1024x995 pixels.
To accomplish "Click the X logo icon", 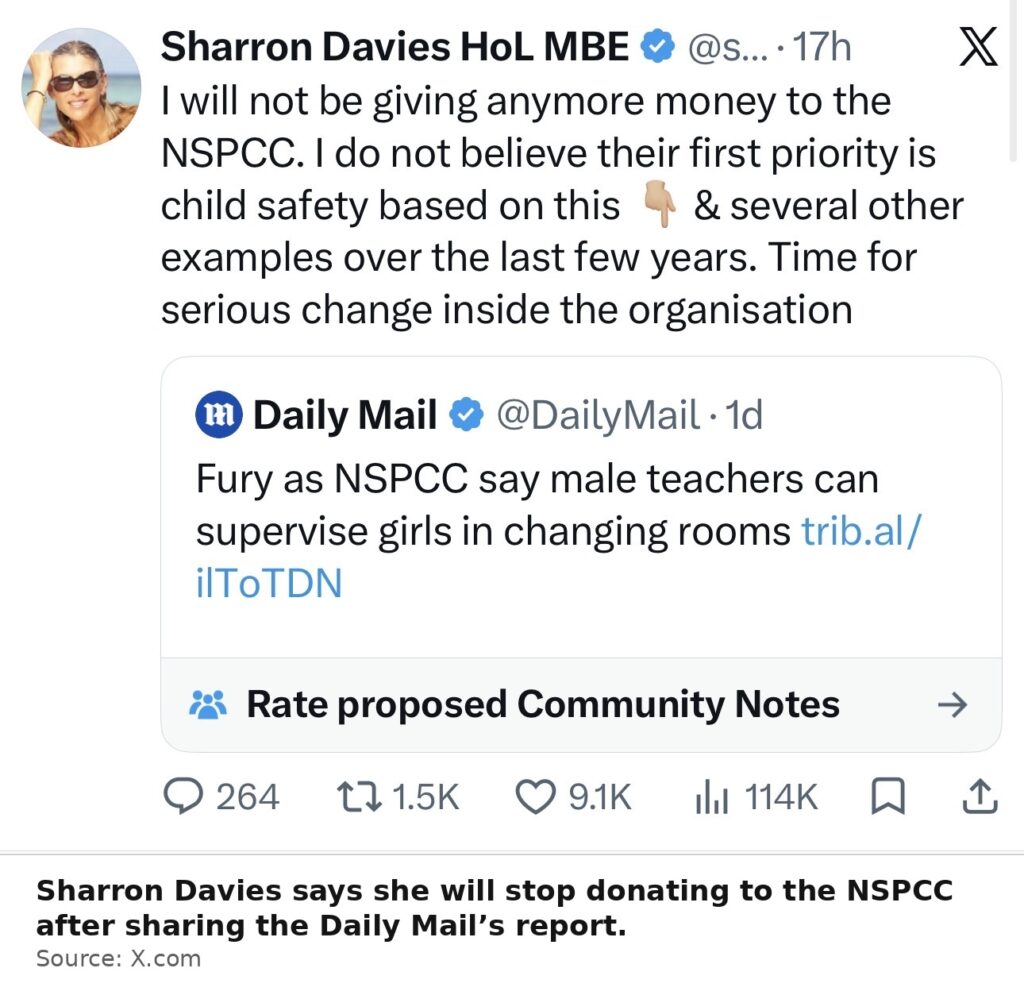I will click(x=978, y=47).
